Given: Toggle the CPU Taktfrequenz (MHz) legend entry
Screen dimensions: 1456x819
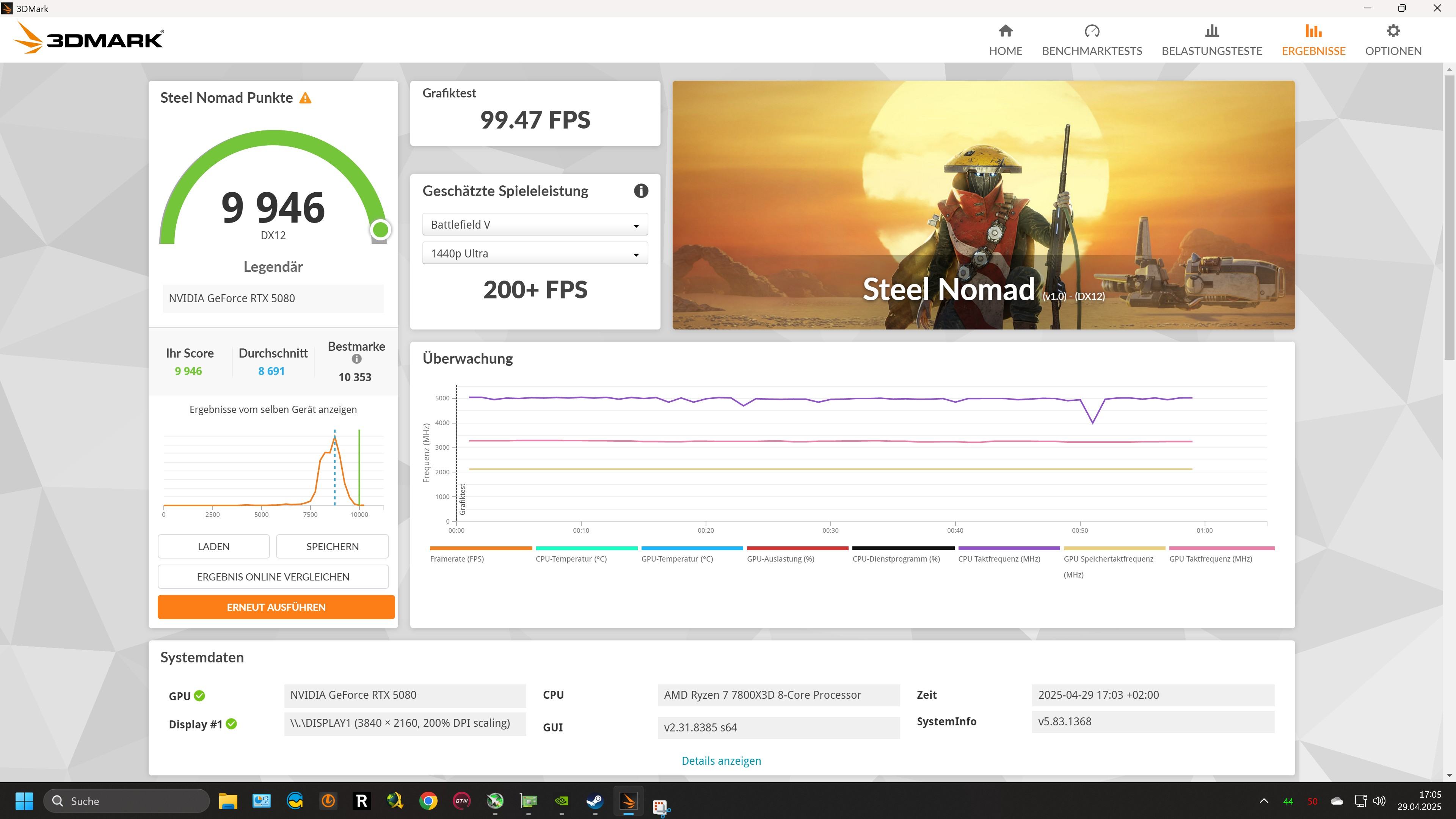Looking at the screenshot, I should click(999, 559).
